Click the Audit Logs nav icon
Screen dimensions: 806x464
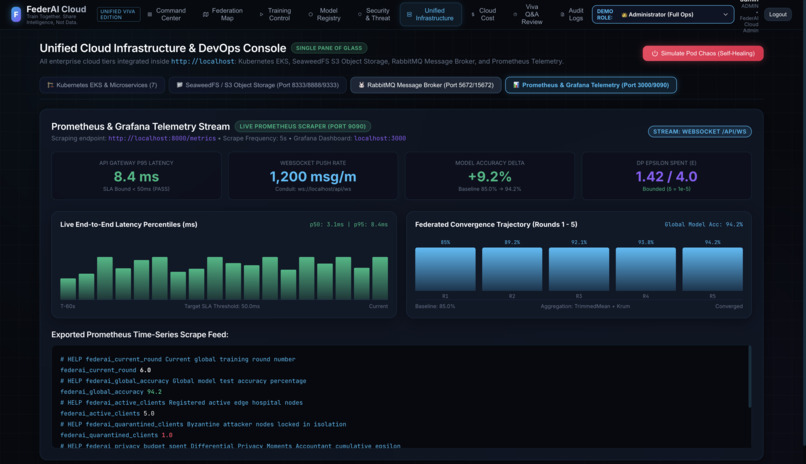pos(562,14)
